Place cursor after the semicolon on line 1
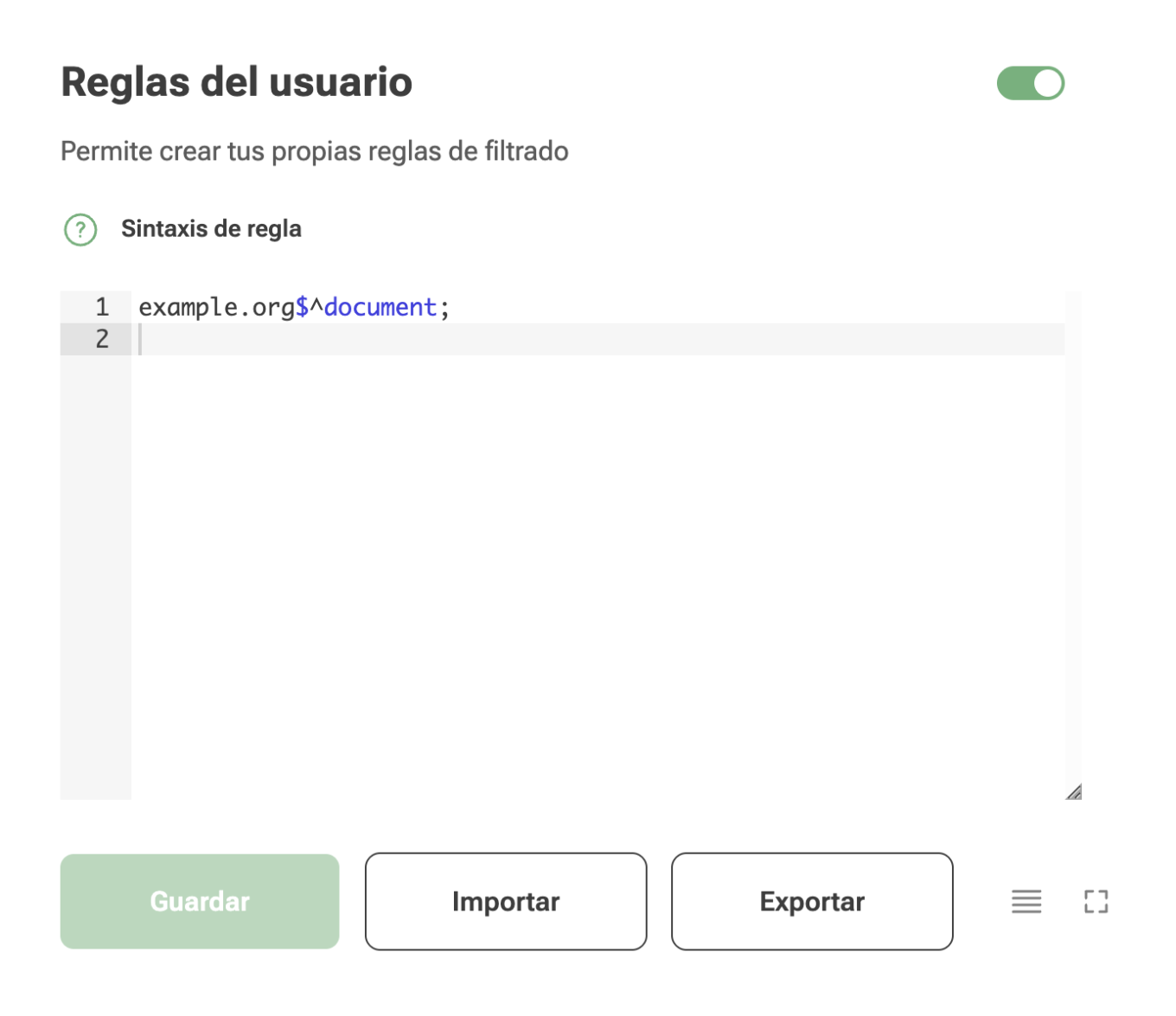The height and width of the screenshot is (1016, 1176). (x=452, y=307)
